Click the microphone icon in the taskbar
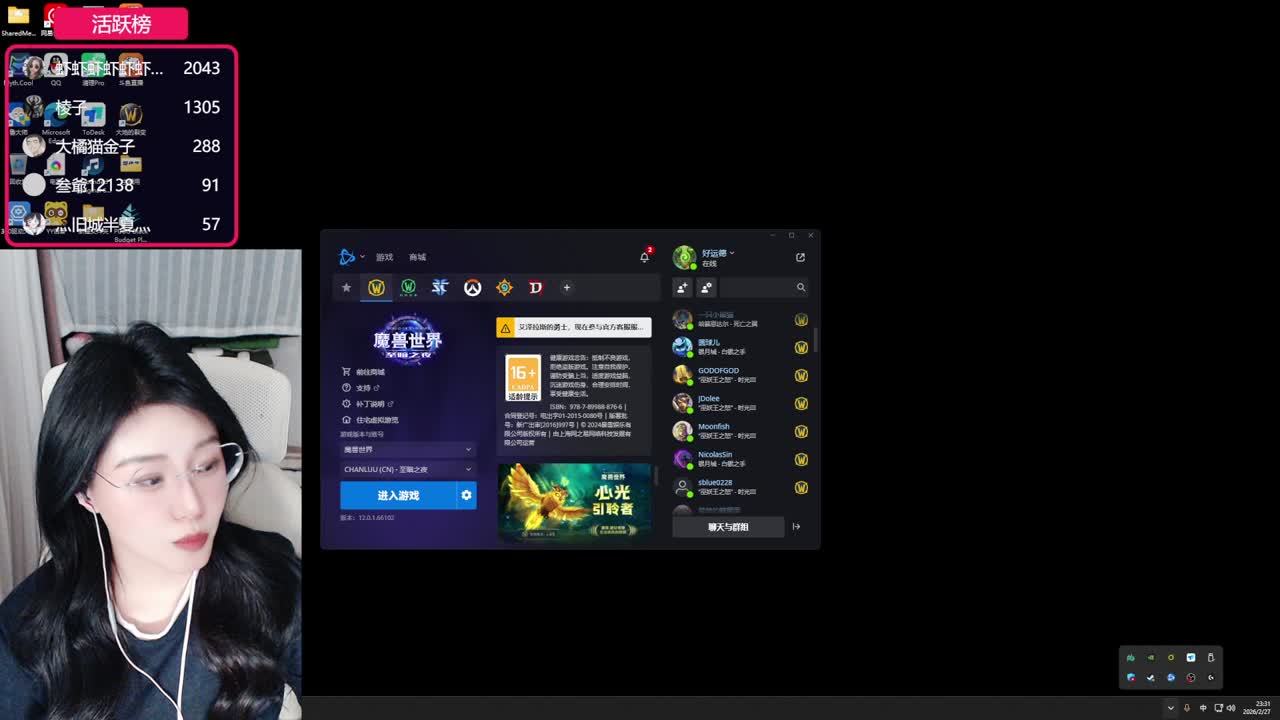Viewport: 1280px width, 720px height. (x=1187, y=708)
